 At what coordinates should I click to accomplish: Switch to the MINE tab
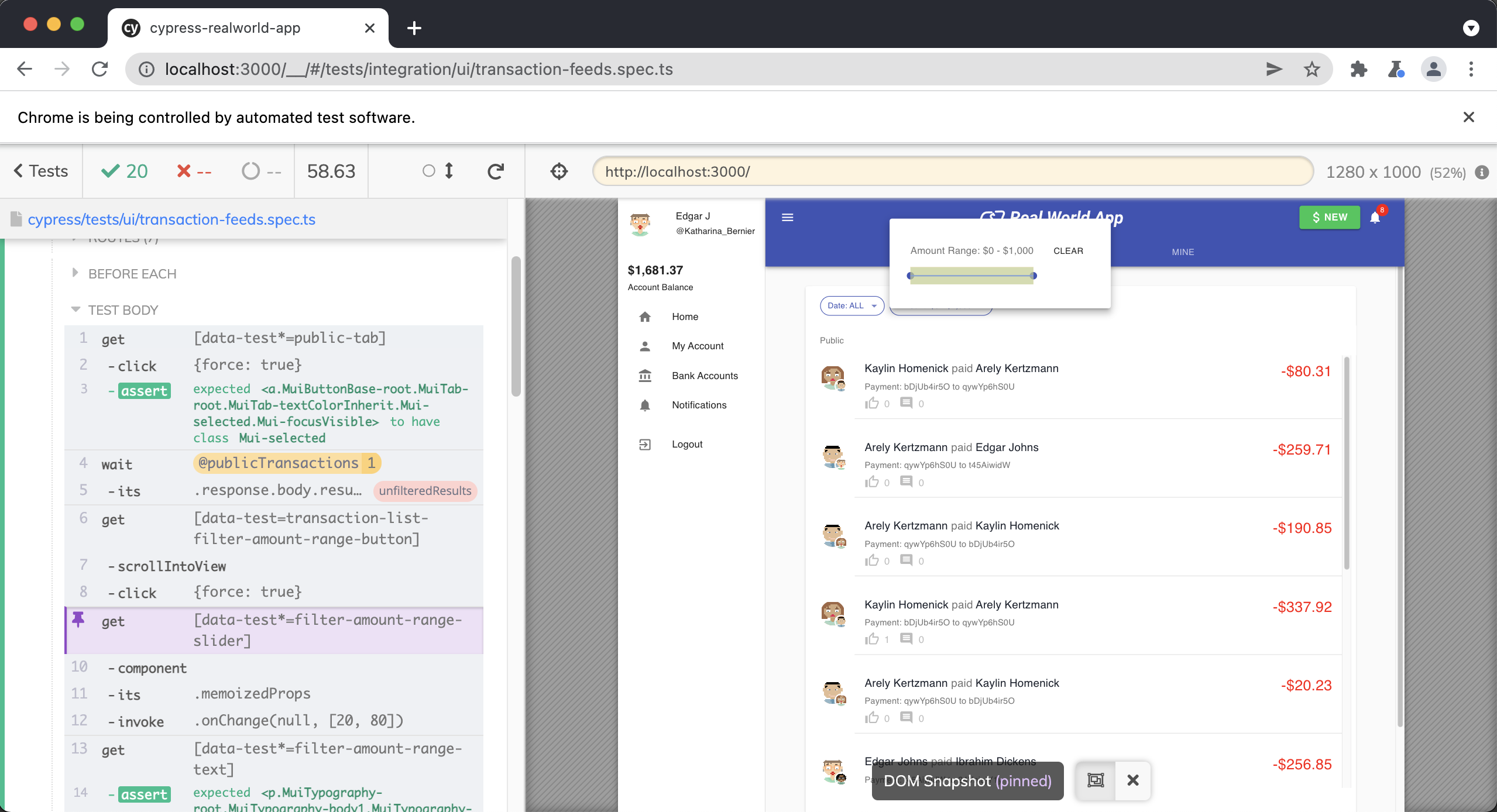(x=1183, y=252)
